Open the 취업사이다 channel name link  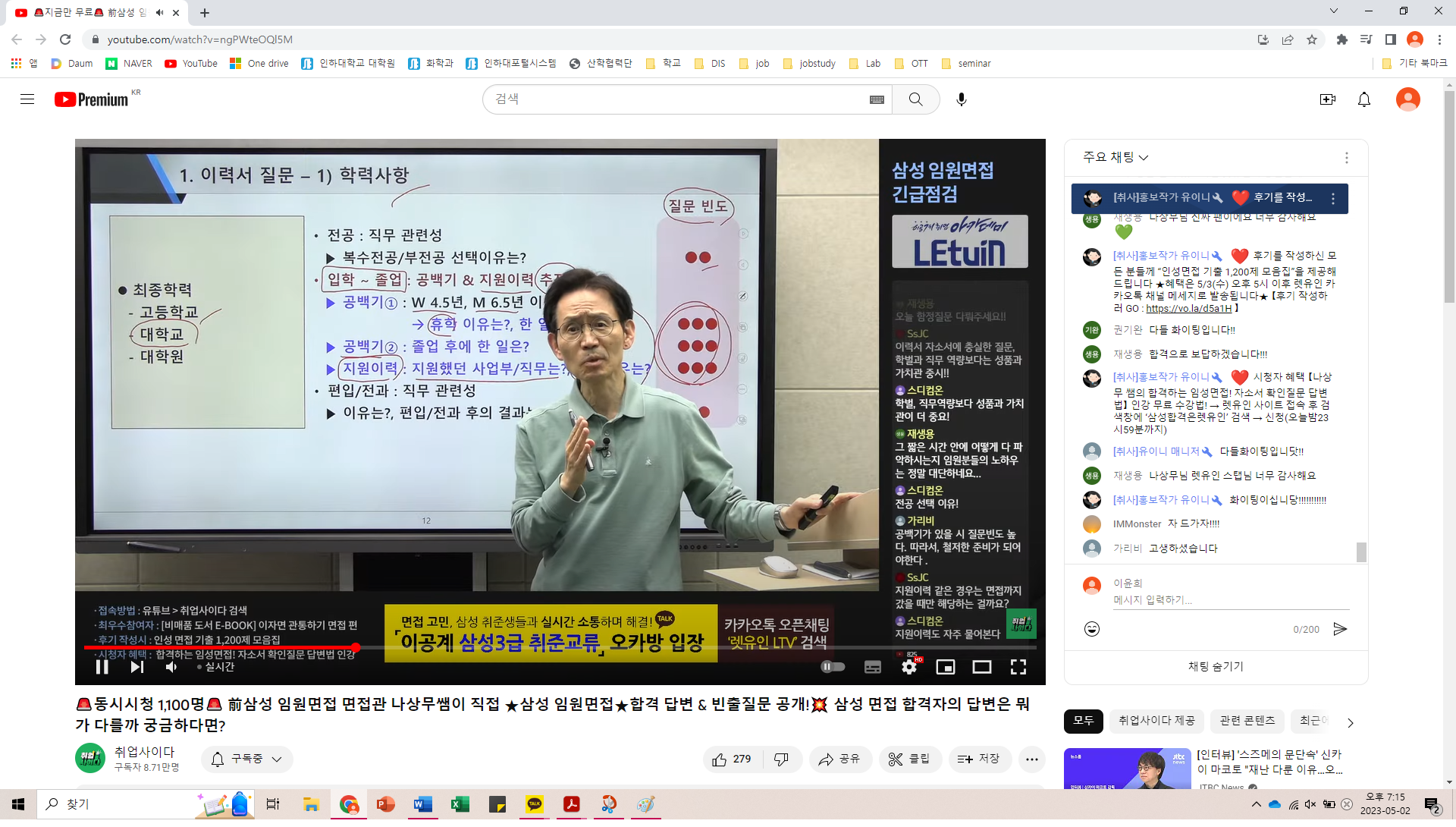pyautogui.click(x=144, y=752)
